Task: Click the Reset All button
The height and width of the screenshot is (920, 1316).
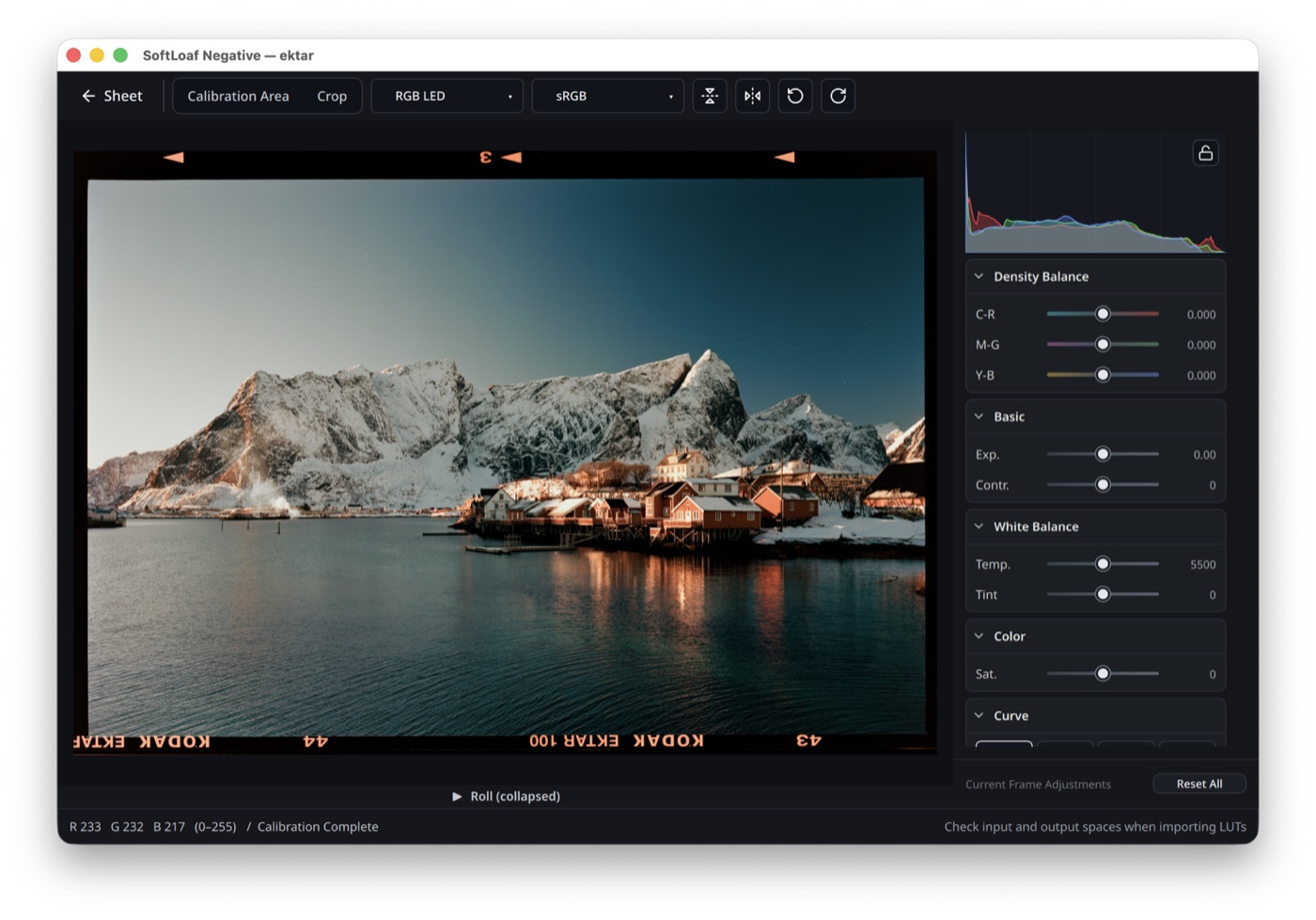Action: [x=1199, y=784]
